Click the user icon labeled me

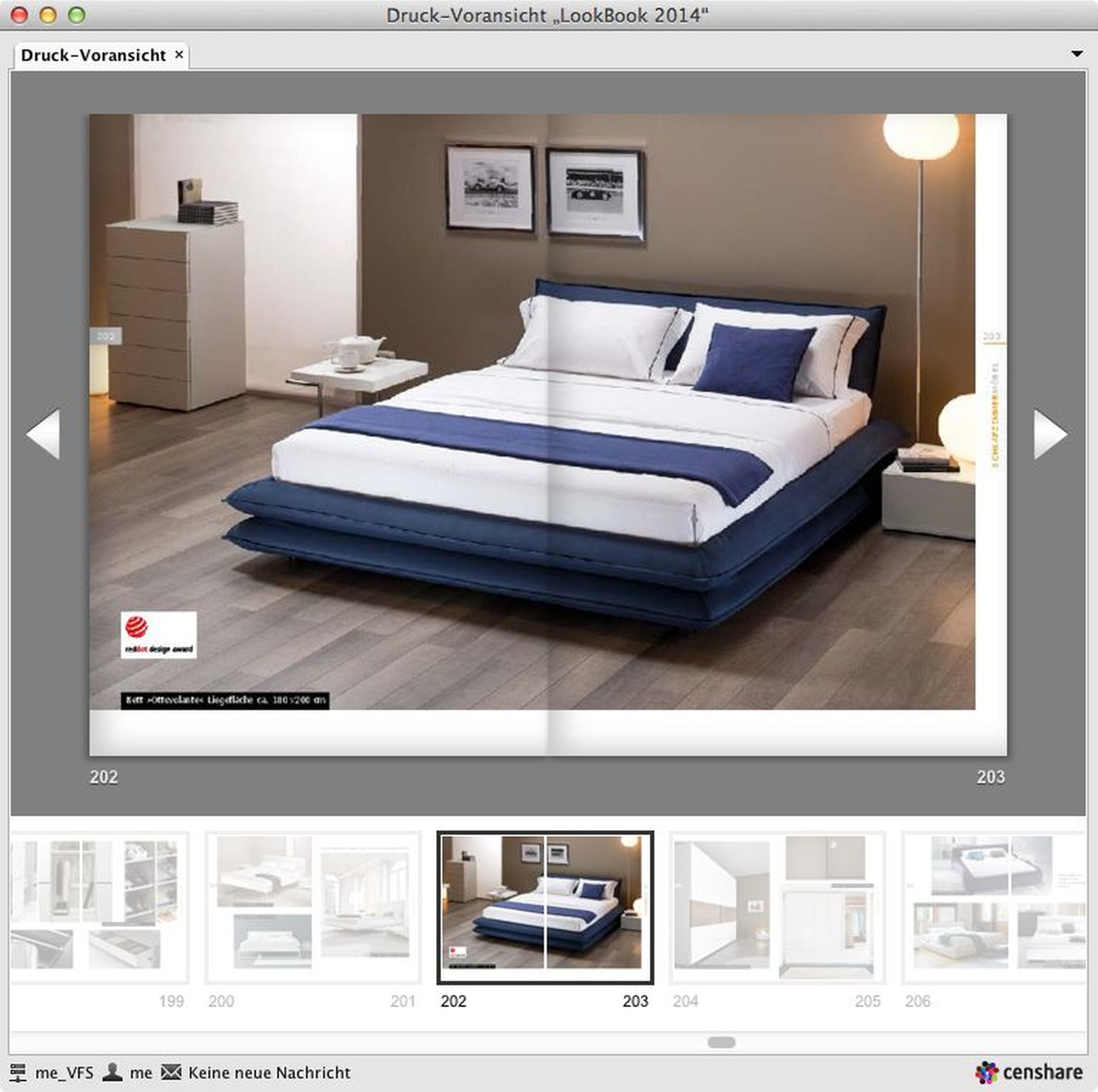113,1072
